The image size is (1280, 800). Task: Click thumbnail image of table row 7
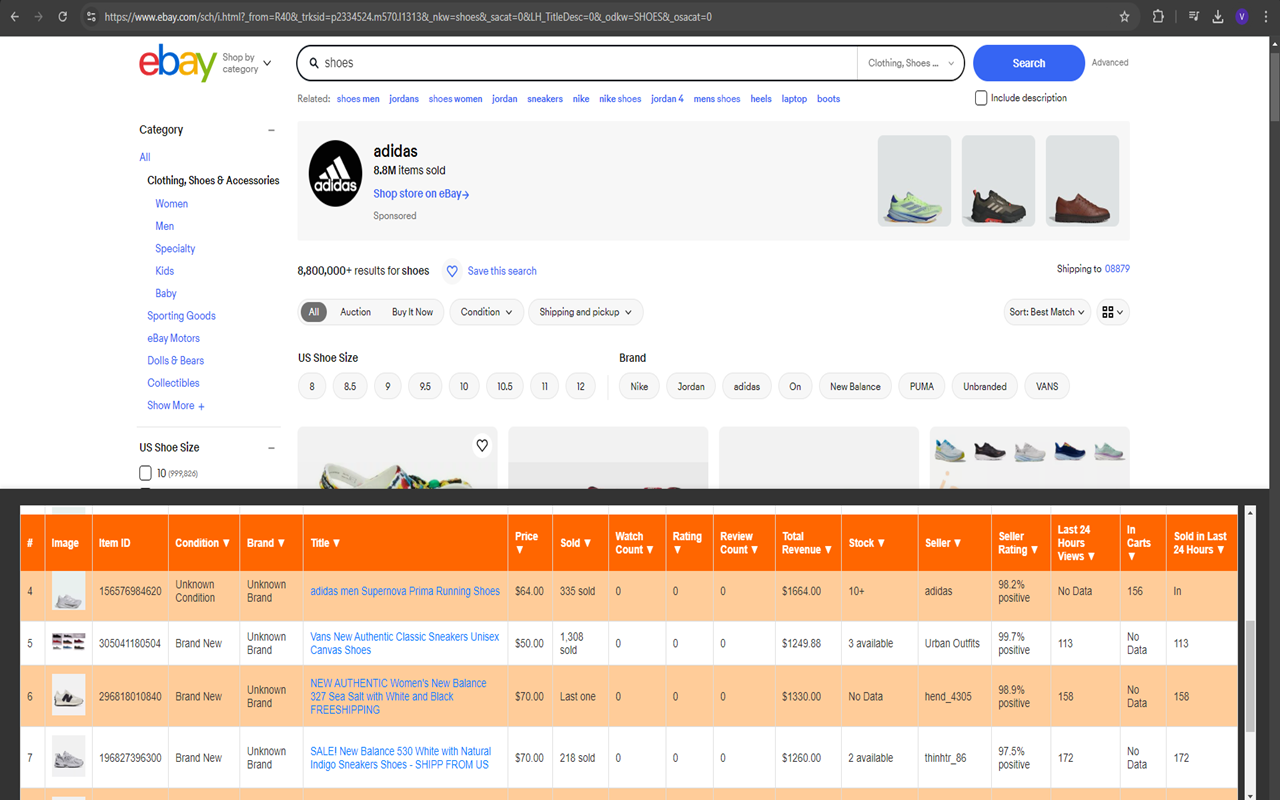68,757
